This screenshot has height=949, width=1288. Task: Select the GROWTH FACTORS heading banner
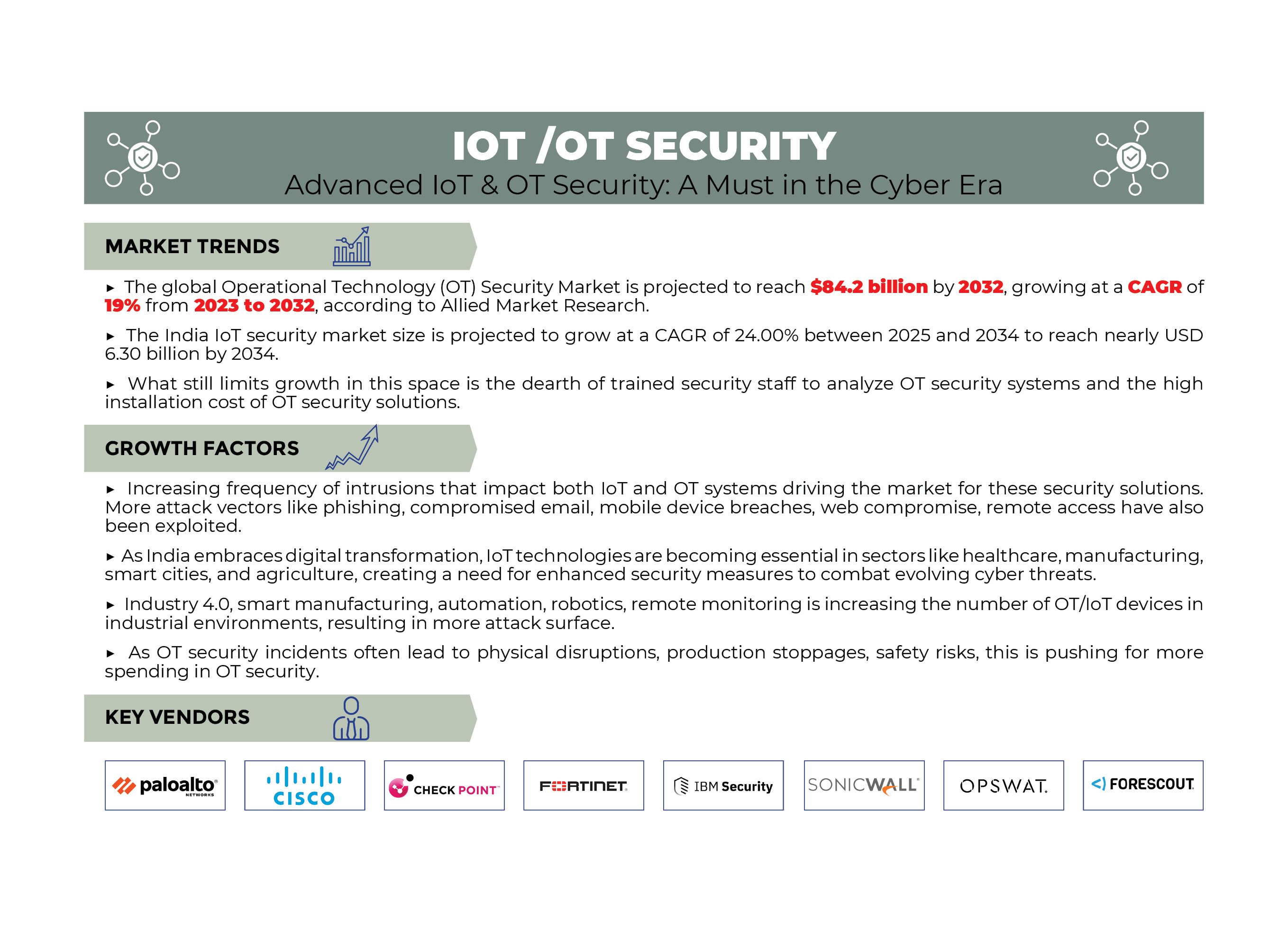[x=201, y=448]
